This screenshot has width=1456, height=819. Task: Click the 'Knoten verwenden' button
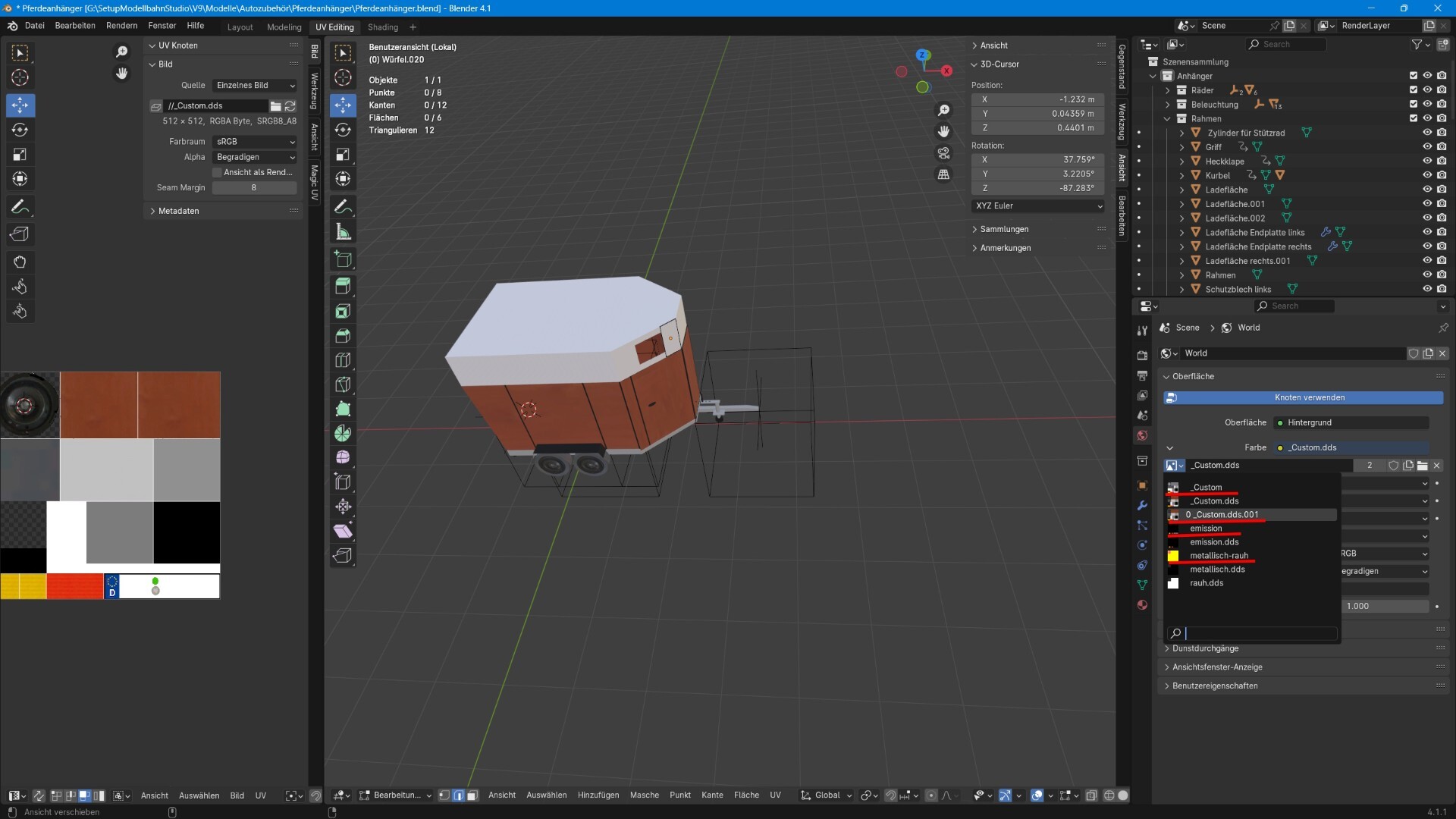[x=1303, y=397]
